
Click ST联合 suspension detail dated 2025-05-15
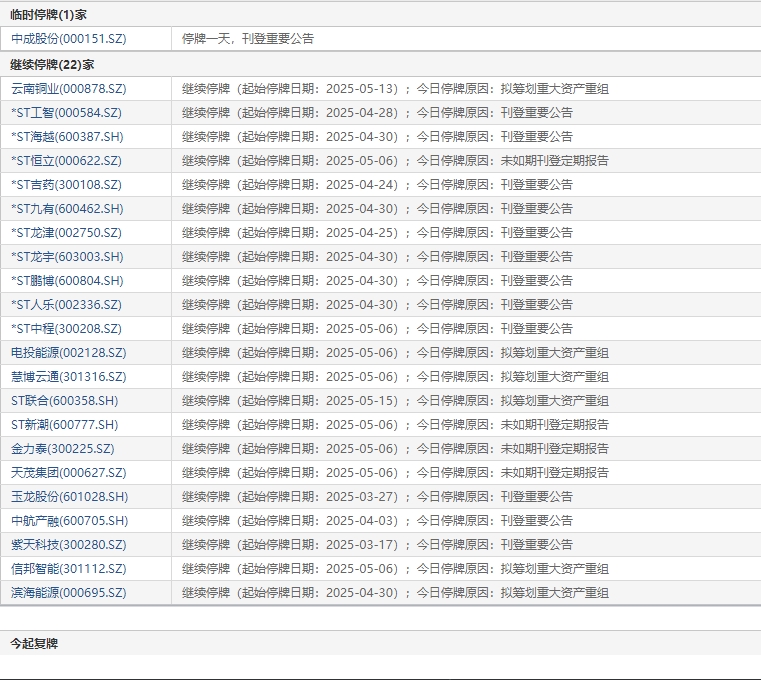pyautogui.click(x=396, y=401)
